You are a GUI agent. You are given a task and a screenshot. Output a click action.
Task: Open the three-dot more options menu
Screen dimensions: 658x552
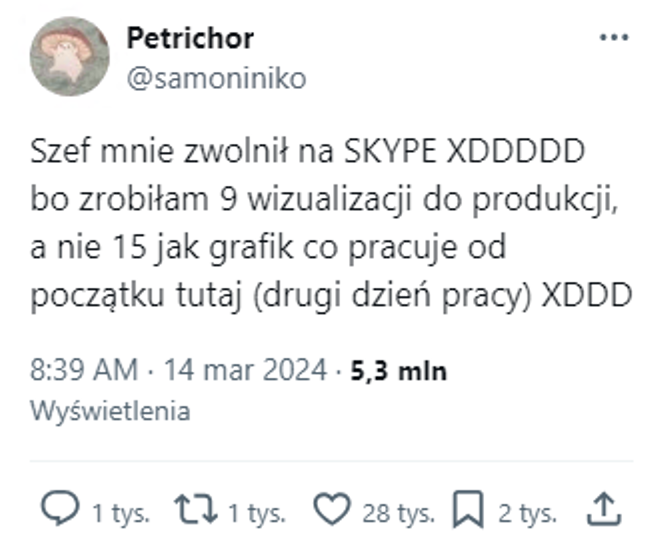pyautogui.click(x=614, y=38)
